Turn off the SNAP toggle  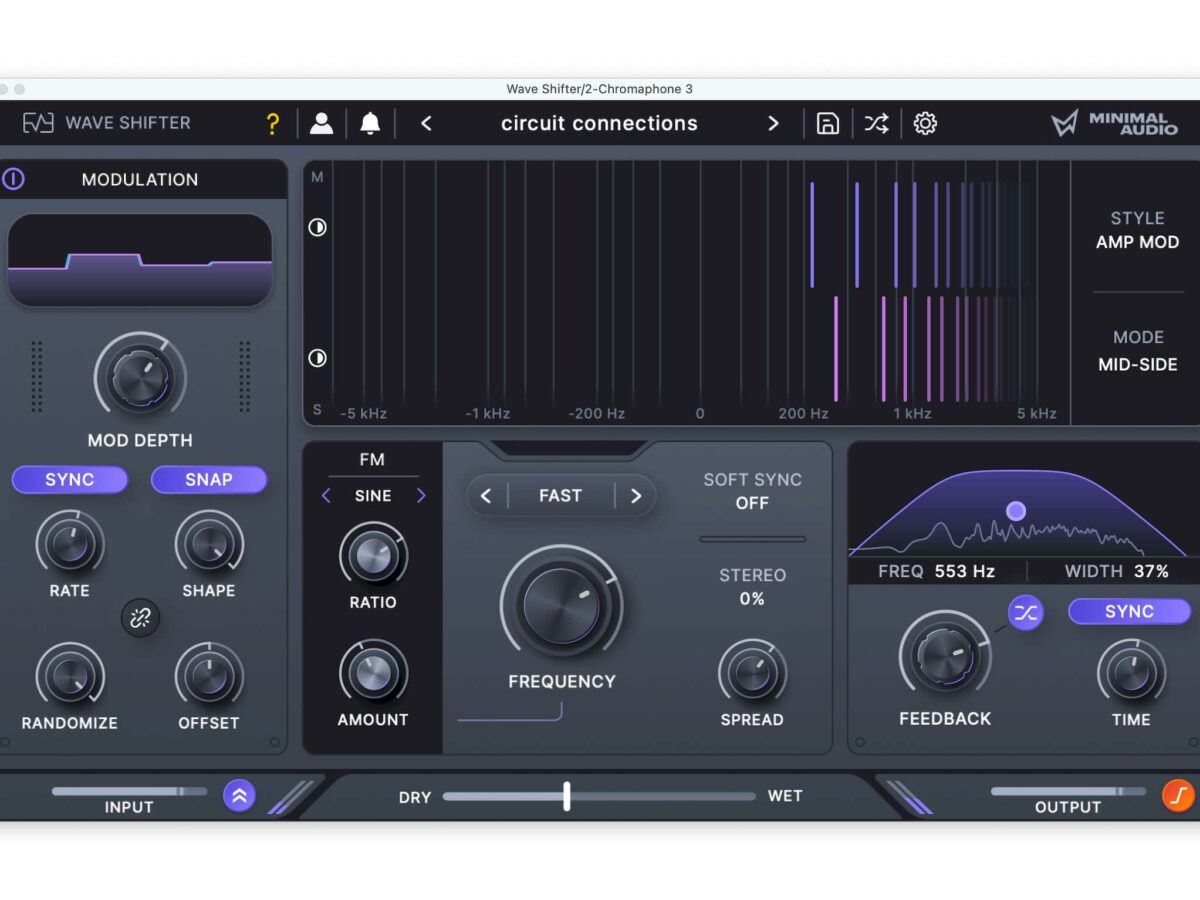tap(208, 480)
